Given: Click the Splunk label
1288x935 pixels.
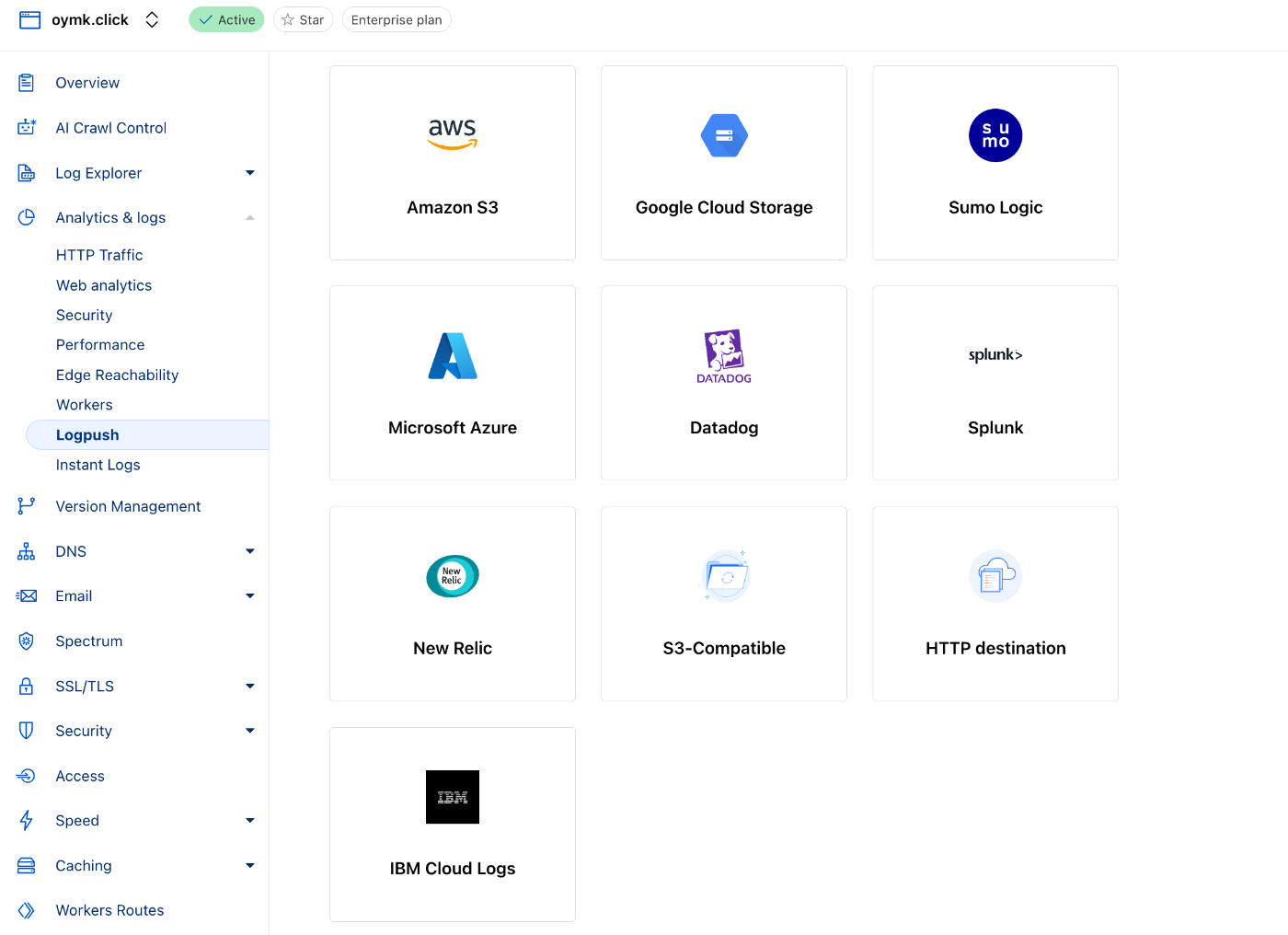Looking at the screenshot, I should click(x=995, y=428).
